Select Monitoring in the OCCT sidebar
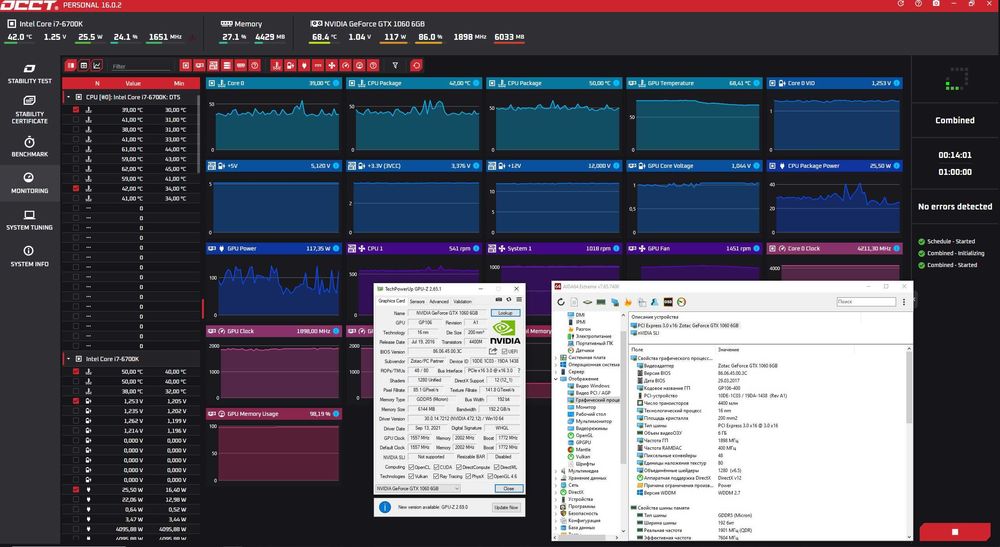1000x547 pixels. [x=29, y=182]
